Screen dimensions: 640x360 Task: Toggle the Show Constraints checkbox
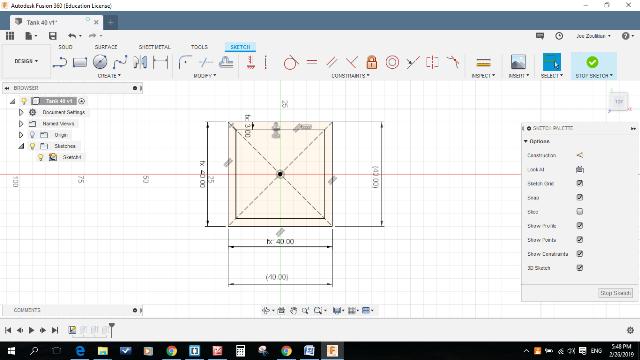pyautogui.click(x=580, y=254)
